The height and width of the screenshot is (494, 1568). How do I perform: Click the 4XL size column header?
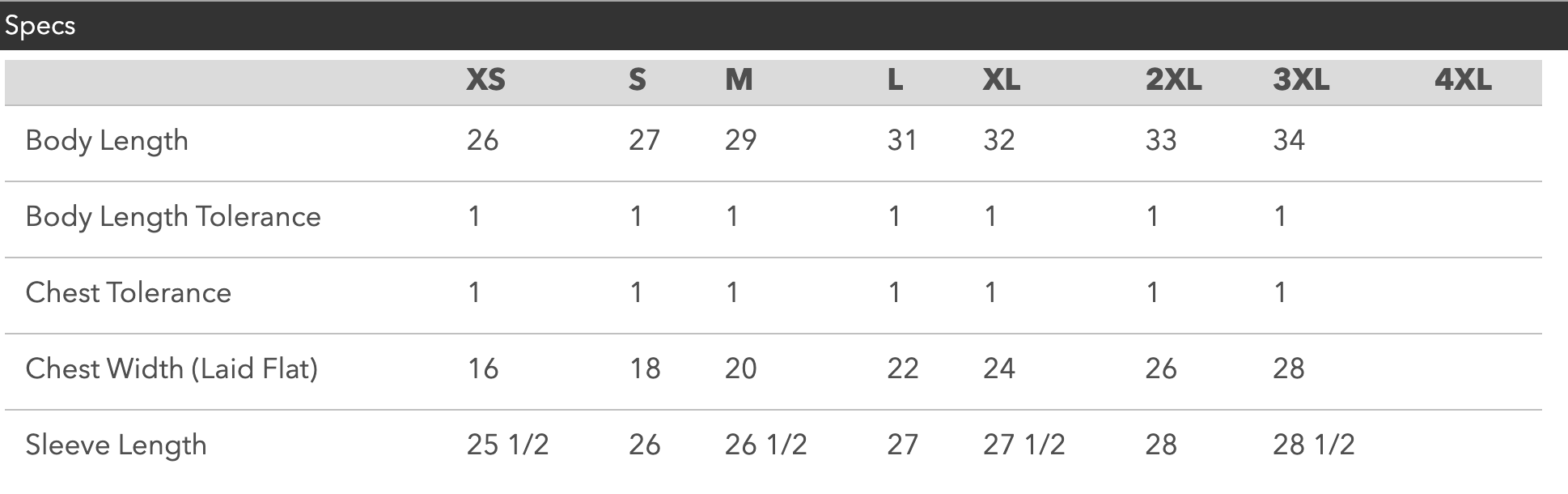click(x=1463, y=79)
